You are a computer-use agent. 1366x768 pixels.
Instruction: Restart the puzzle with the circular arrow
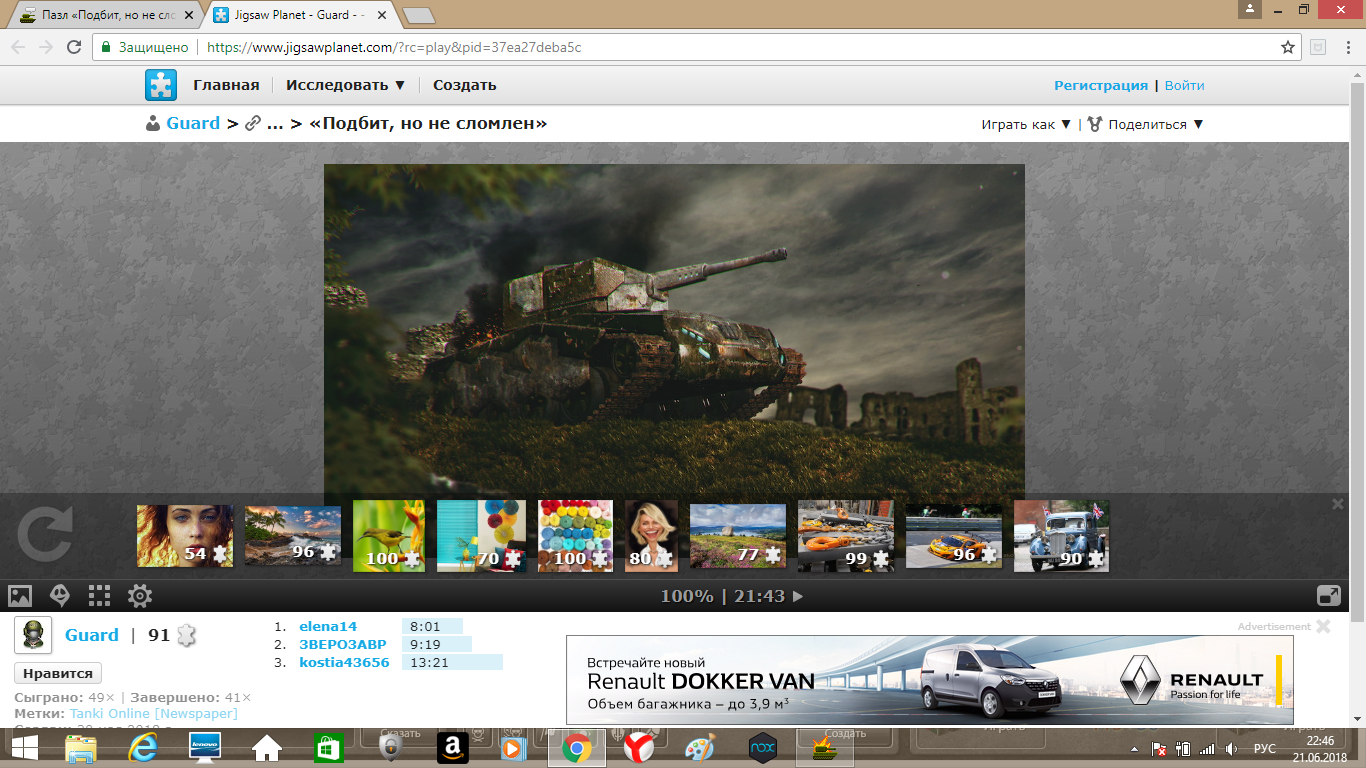click(45, 533)
